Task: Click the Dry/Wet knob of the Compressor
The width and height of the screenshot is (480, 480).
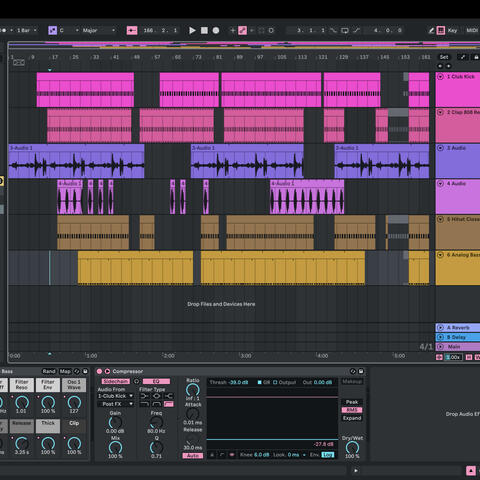Action: (352, 447)
